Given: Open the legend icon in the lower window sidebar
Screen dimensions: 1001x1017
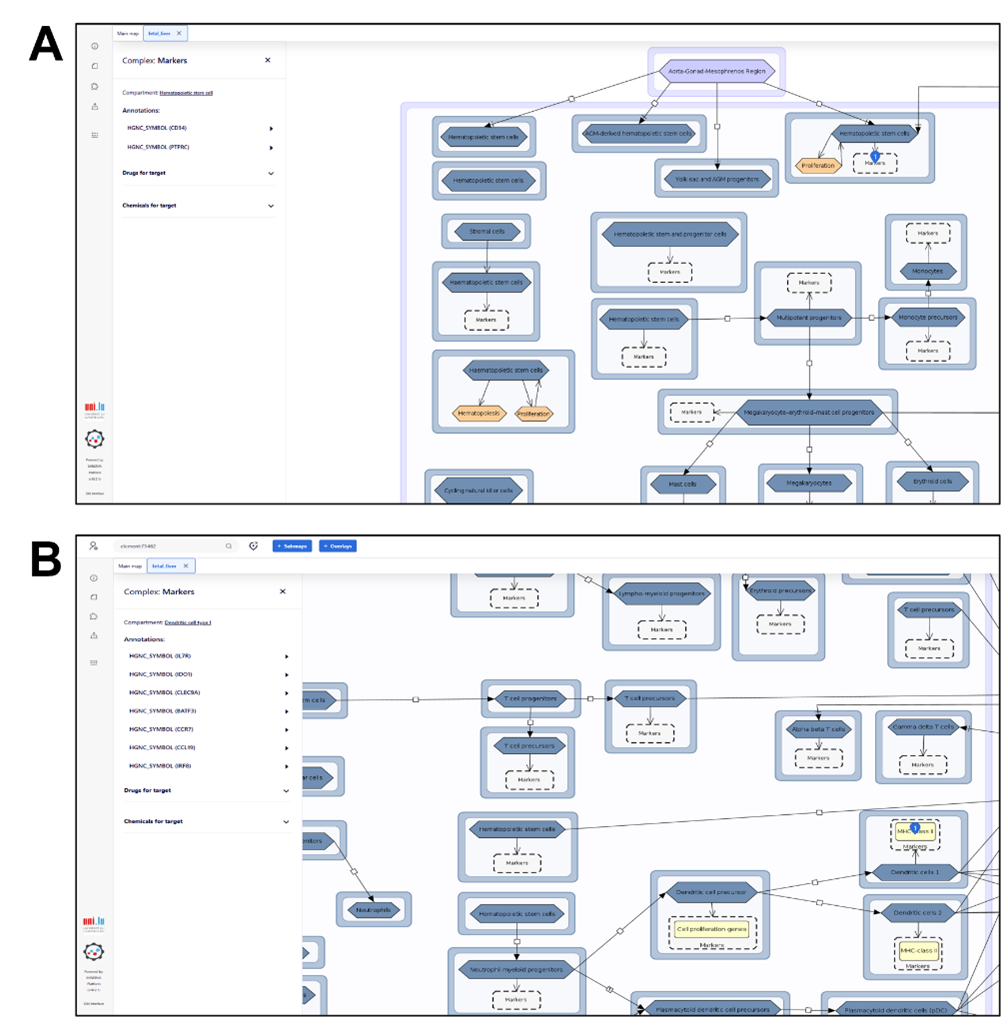Looking at the screenshot, I should tap(95, 662).
